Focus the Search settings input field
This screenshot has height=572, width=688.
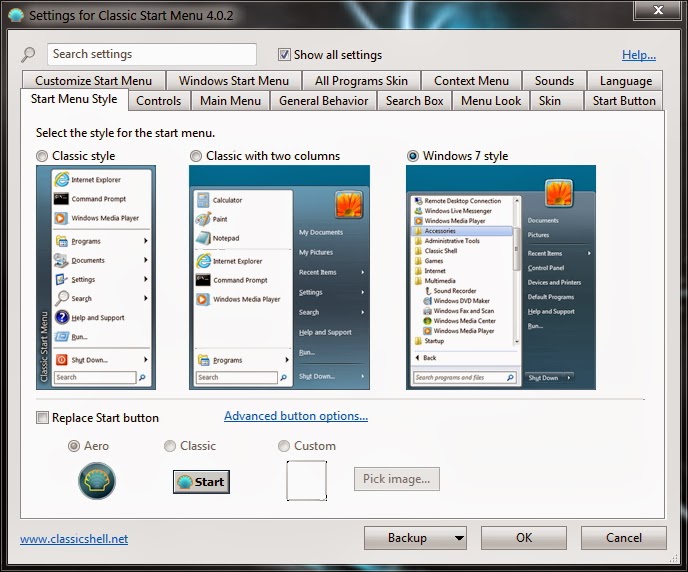point(152,54)
